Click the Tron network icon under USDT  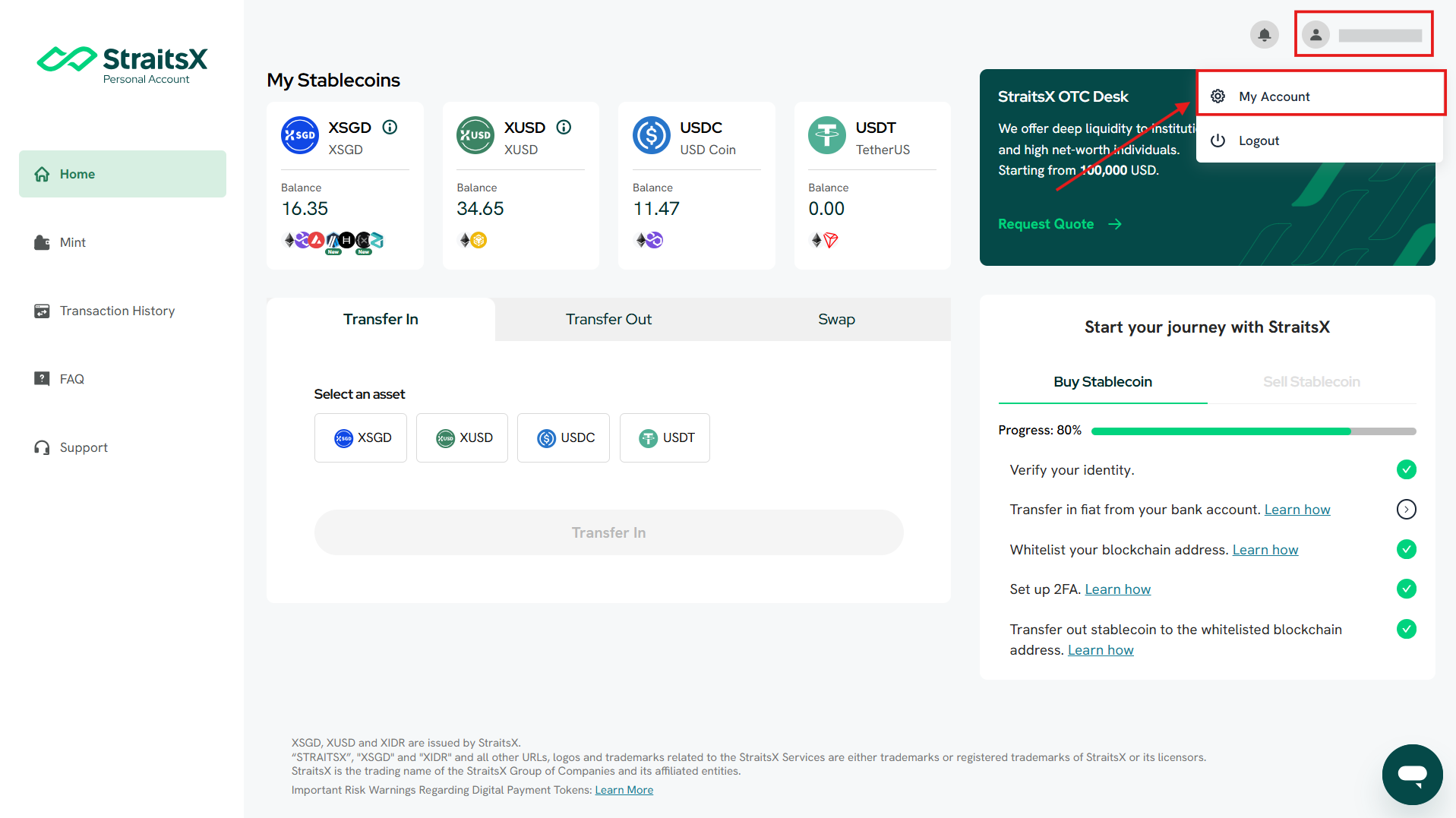point(831,240)
